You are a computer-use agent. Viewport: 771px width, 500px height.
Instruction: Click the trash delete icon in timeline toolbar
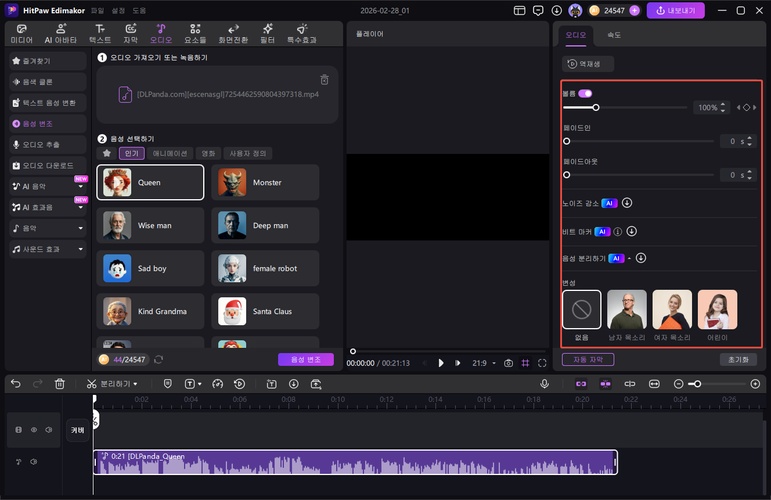(x=60, y=384)
